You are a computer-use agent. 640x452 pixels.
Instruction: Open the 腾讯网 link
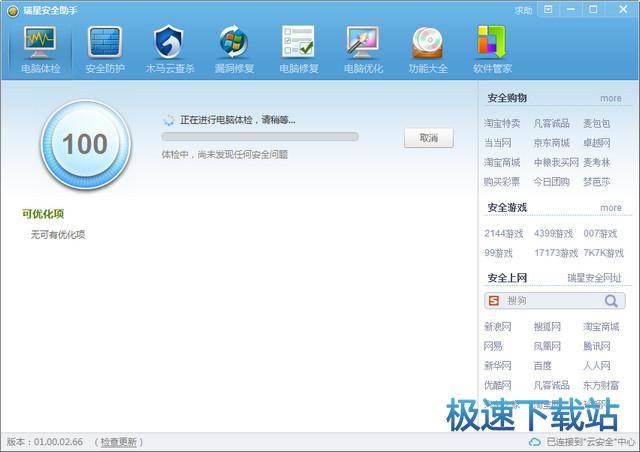point(597,346)
